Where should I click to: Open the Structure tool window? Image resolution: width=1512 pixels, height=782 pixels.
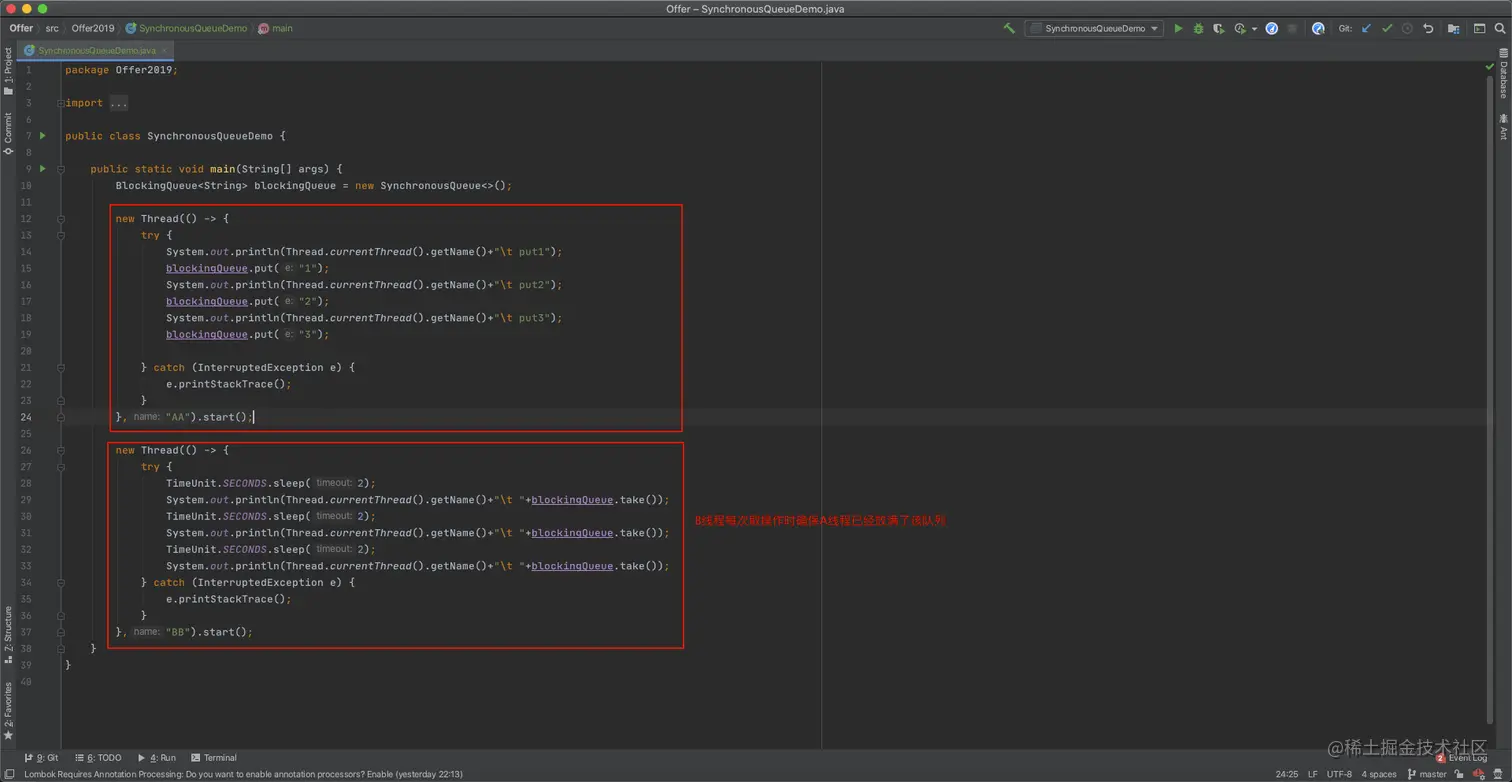click(x=8, y=635)
